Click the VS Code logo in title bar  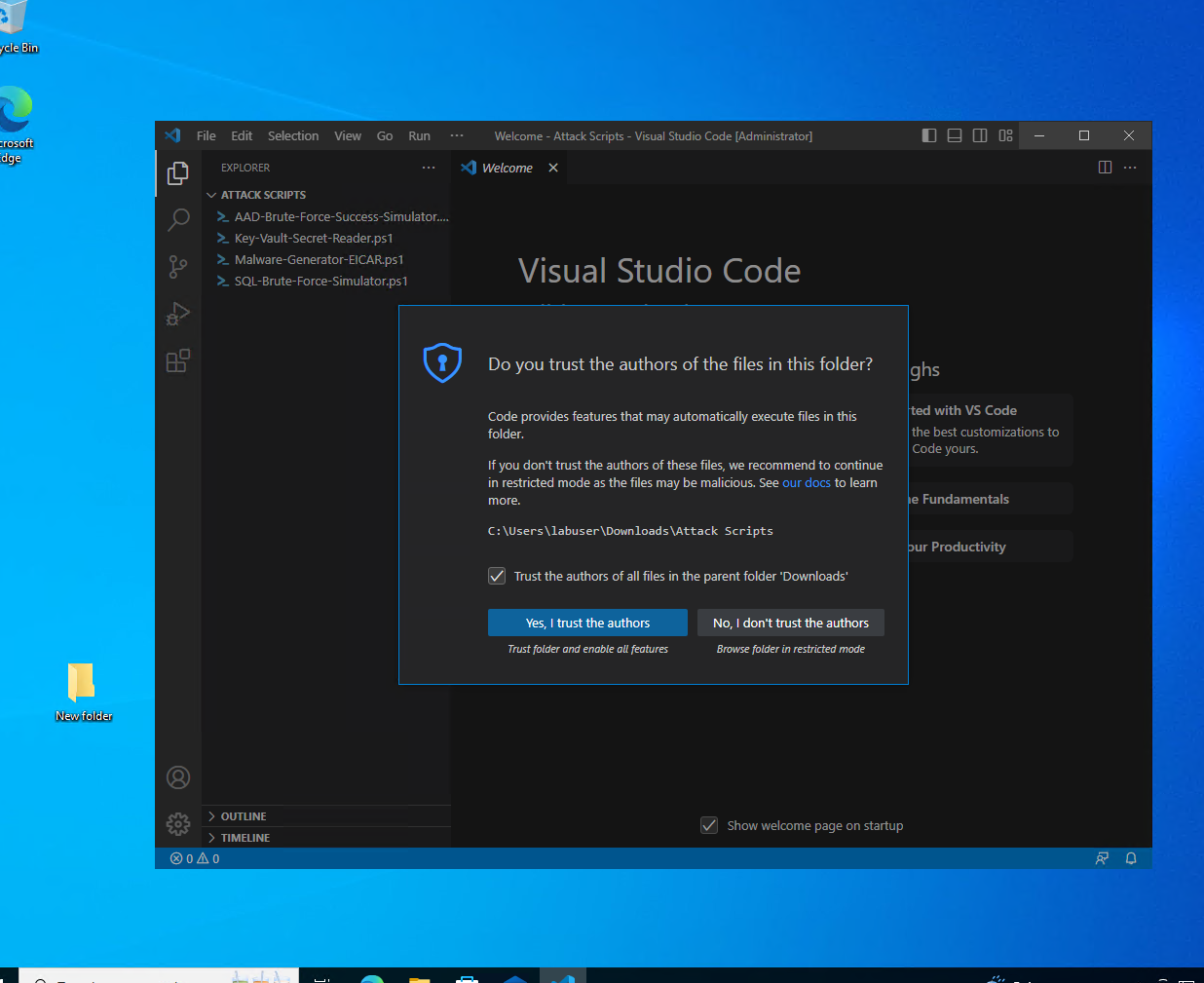point(172,135)
